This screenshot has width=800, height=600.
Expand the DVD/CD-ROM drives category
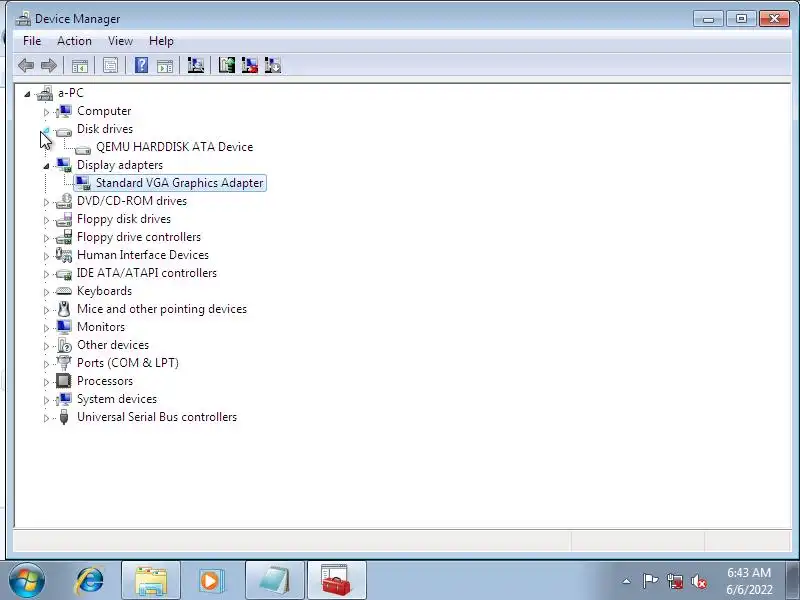(x=46, y=202)
